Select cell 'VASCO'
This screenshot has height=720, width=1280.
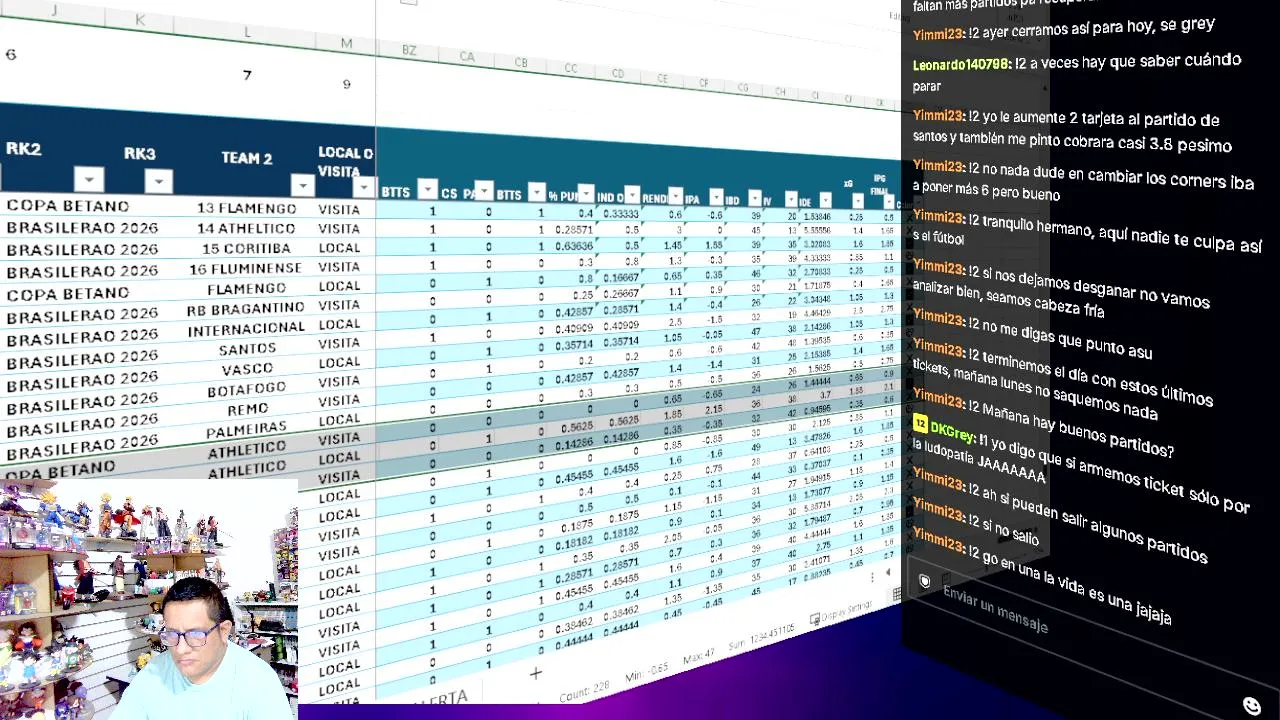pyautogui.click(x=247, y=369)
